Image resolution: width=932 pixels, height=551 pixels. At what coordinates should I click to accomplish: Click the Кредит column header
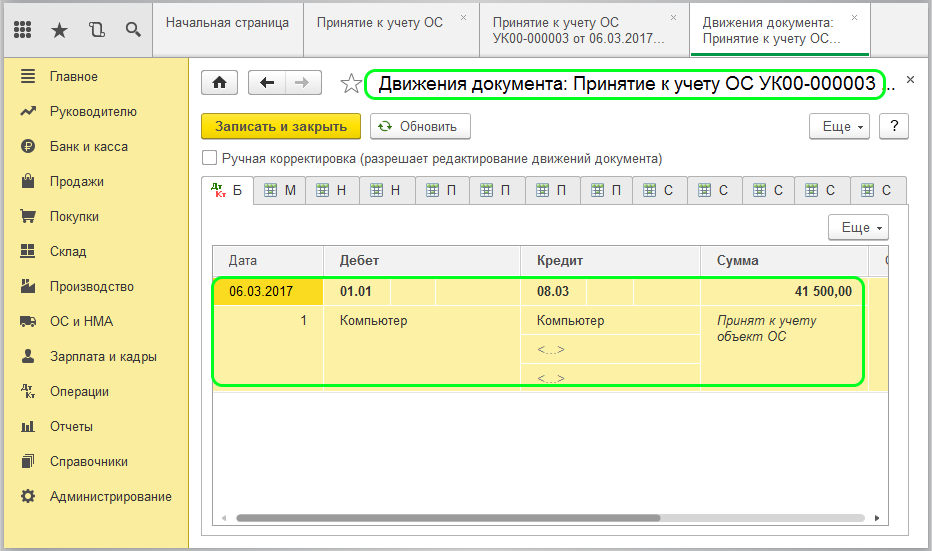point(610,261)
